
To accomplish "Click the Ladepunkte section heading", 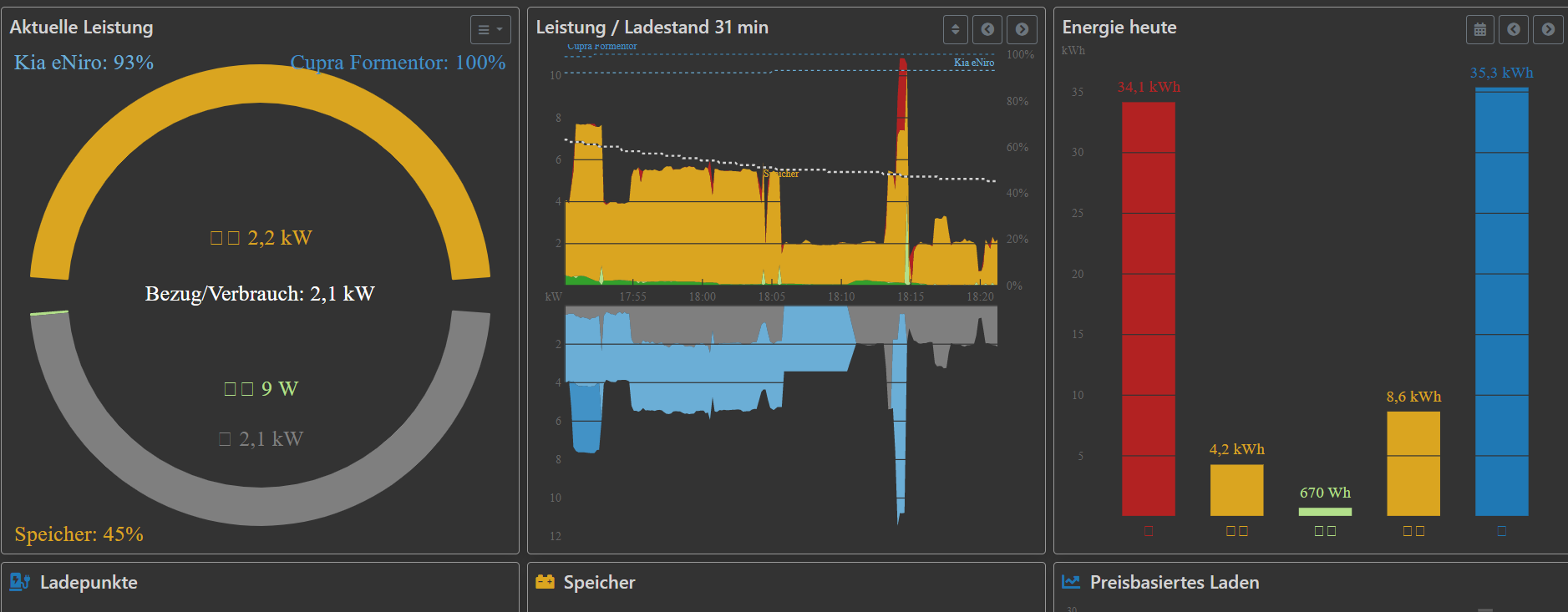I will tap(89, 583).
